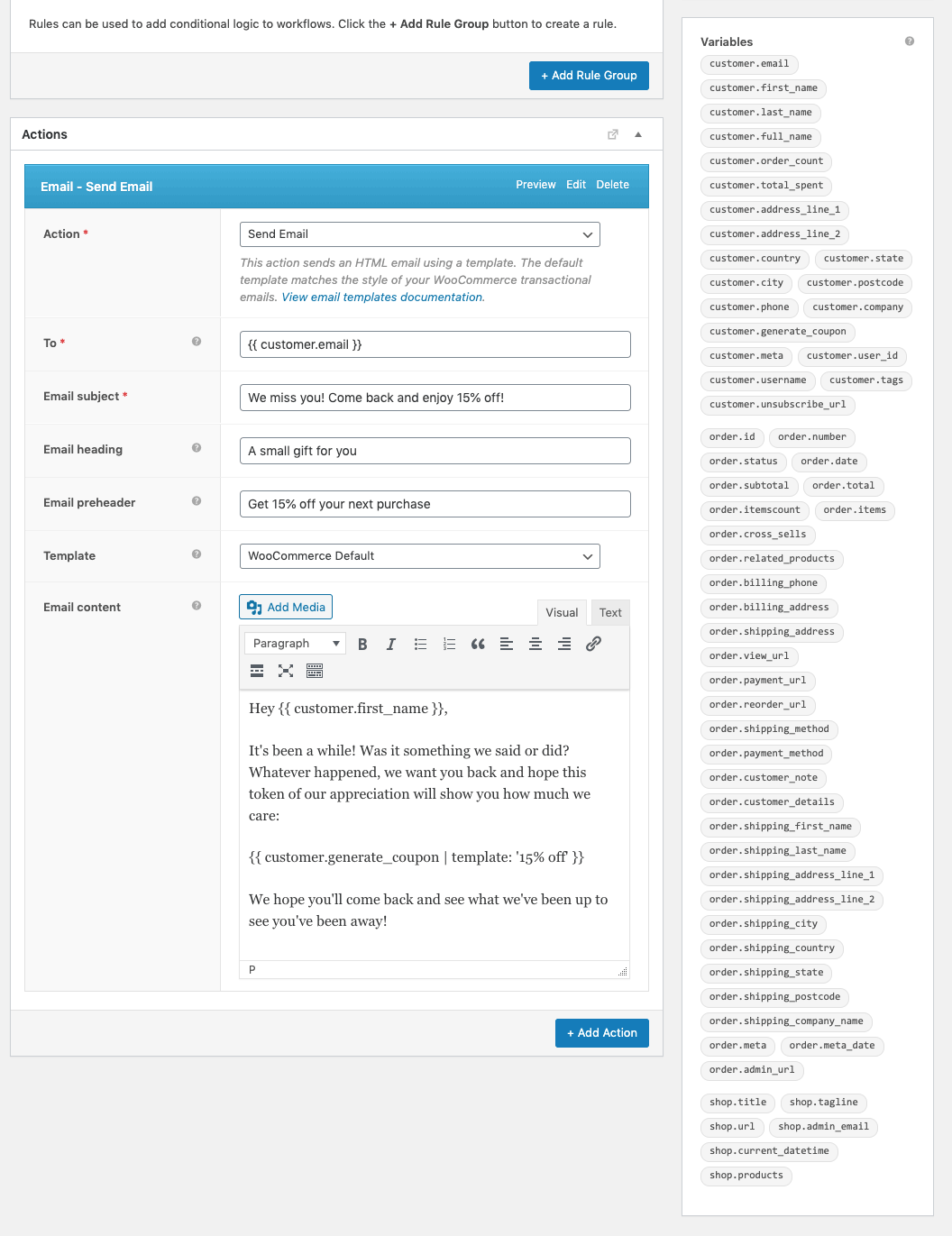This screenshot has height=1236, width=952.
Task: Focus the Email preheader field
Action: [x=435, y=504]
